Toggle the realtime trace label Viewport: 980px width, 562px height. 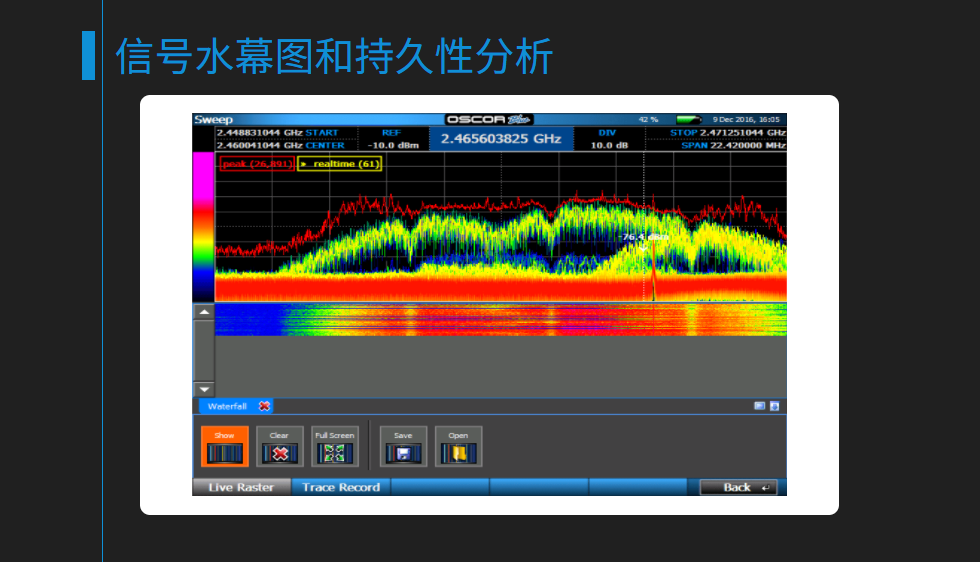[x=340, y=164]
